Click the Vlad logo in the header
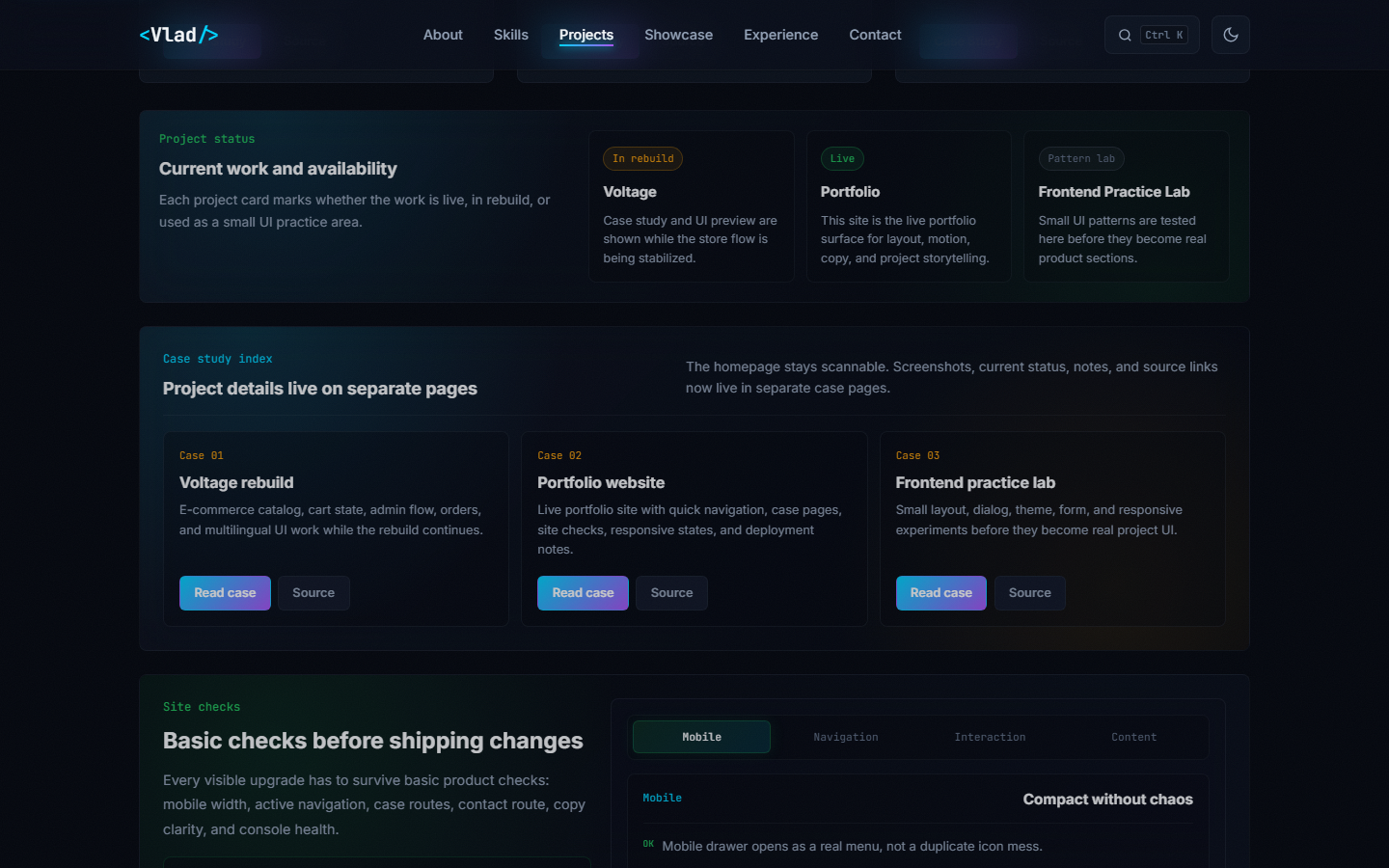1389x868 pixels. 178,35
